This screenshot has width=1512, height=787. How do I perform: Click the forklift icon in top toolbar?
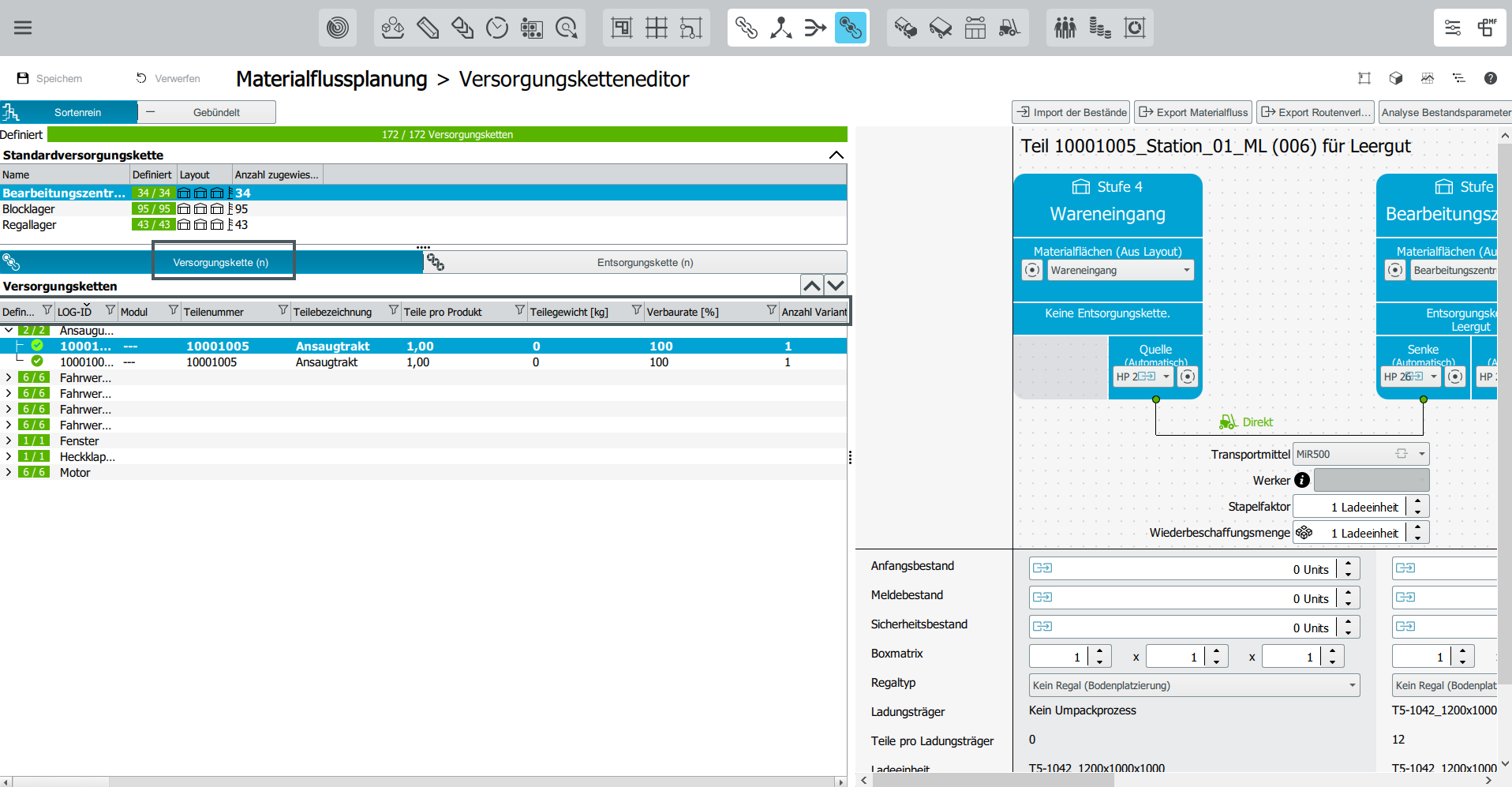[1009, 28]
